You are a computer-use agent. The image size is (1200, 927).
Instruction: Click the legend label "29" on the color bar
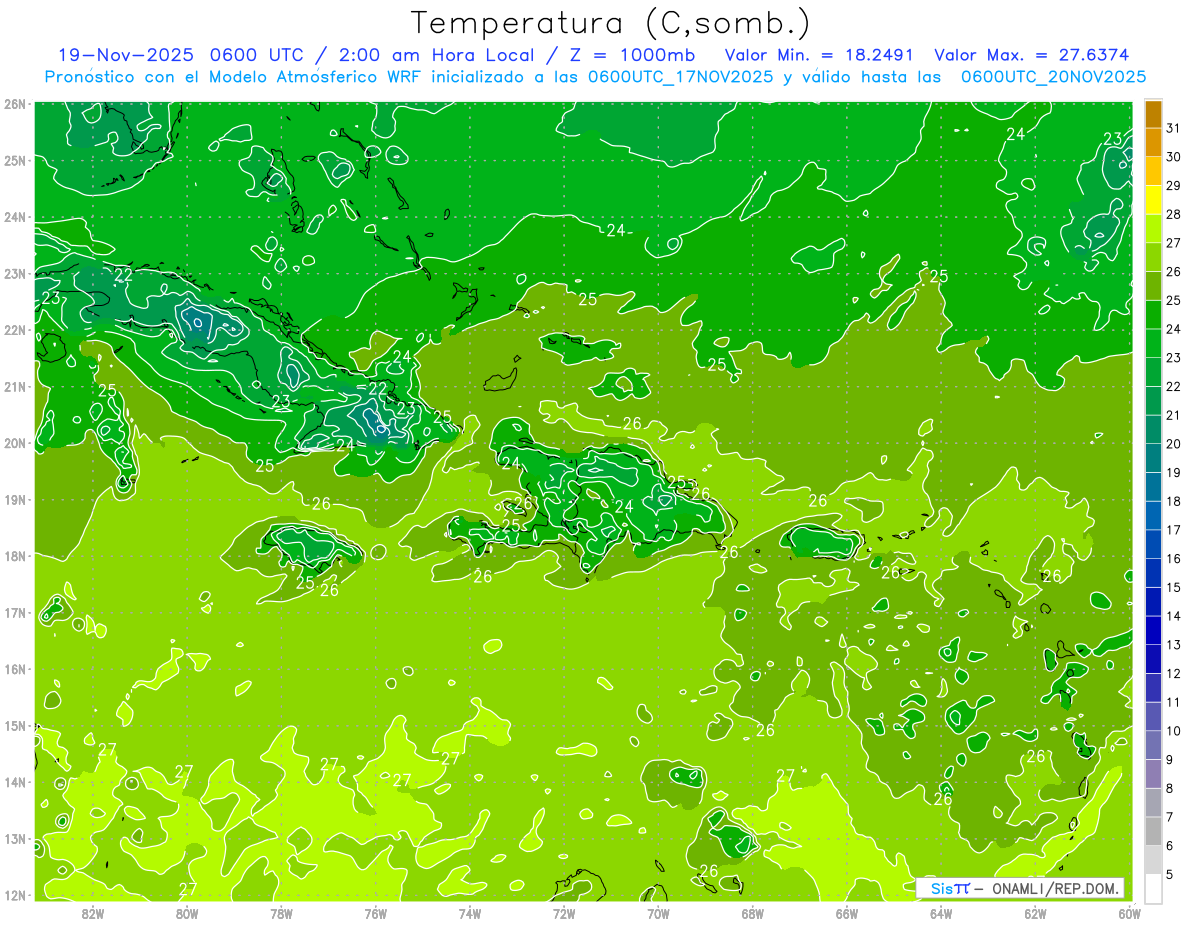pos(1174,185)
